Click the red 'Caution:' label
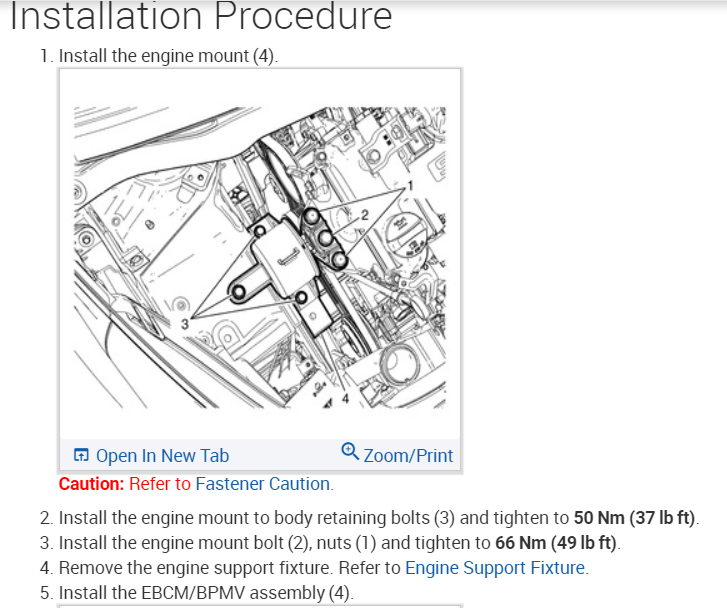Viewport: 727px width, 608px height. coord(91,484)
